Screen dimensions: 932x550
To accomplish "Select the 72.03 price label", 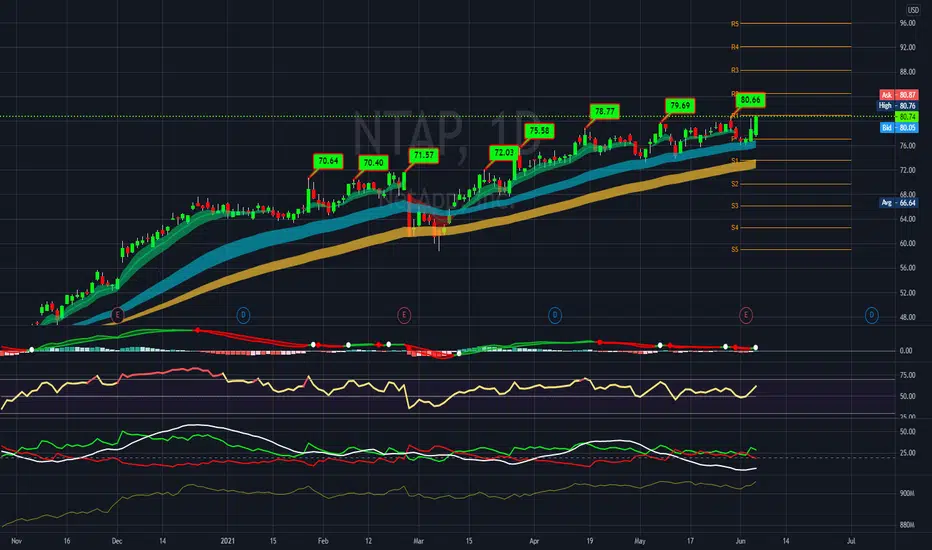I will [x=504, y=153].
